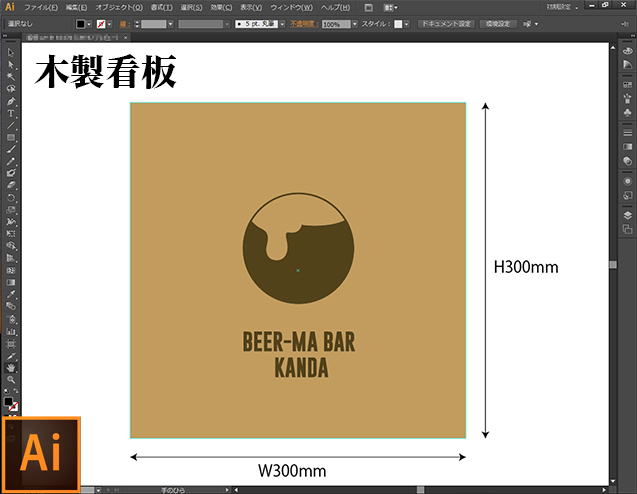
Task: Open the 編集(E) menu
Action: click(x=76, y=7)
